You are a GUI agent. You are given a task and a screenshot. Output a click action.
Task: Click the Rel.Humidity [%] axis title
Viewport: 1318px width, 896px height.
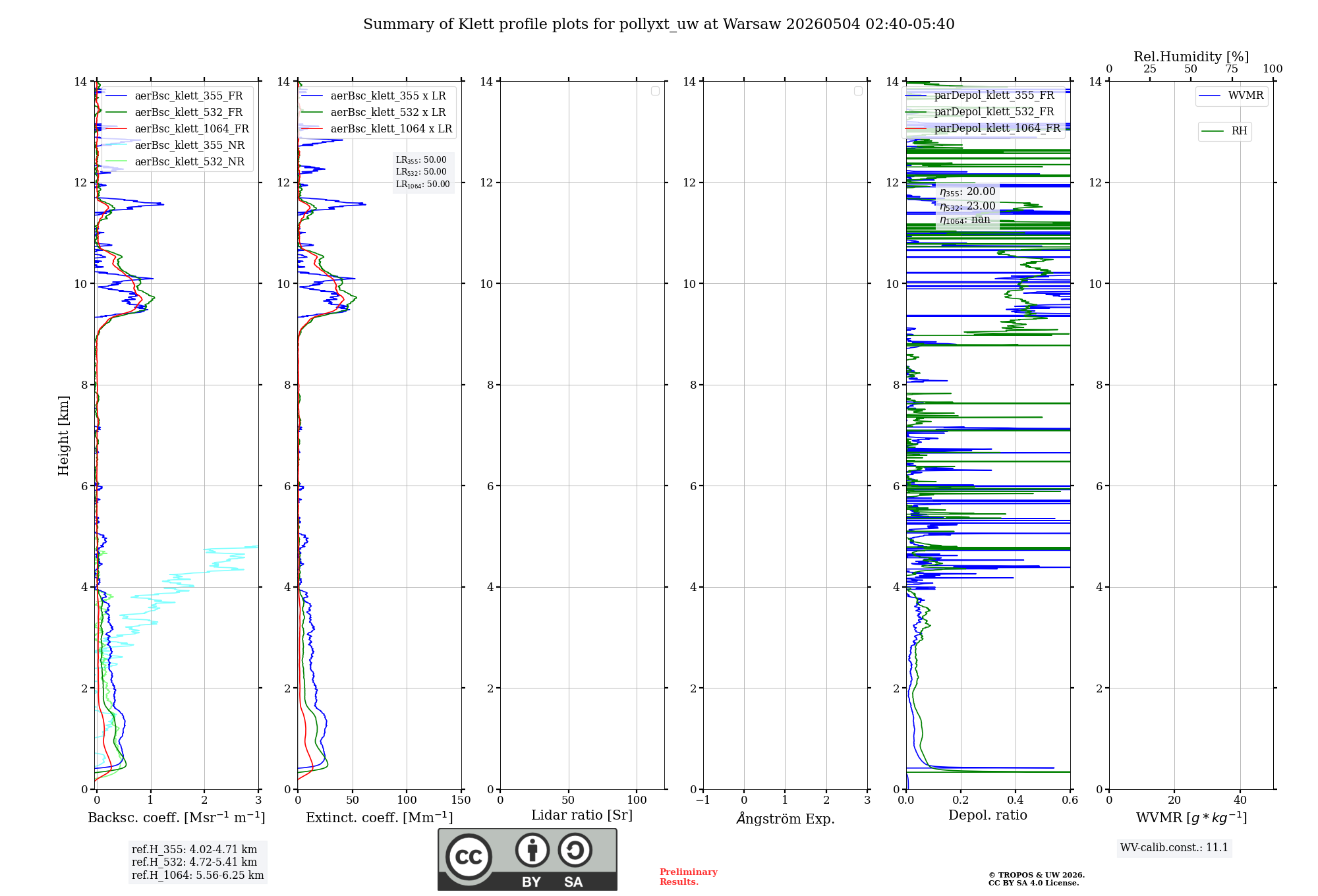pyautogui.click(x=1191, y=57)
